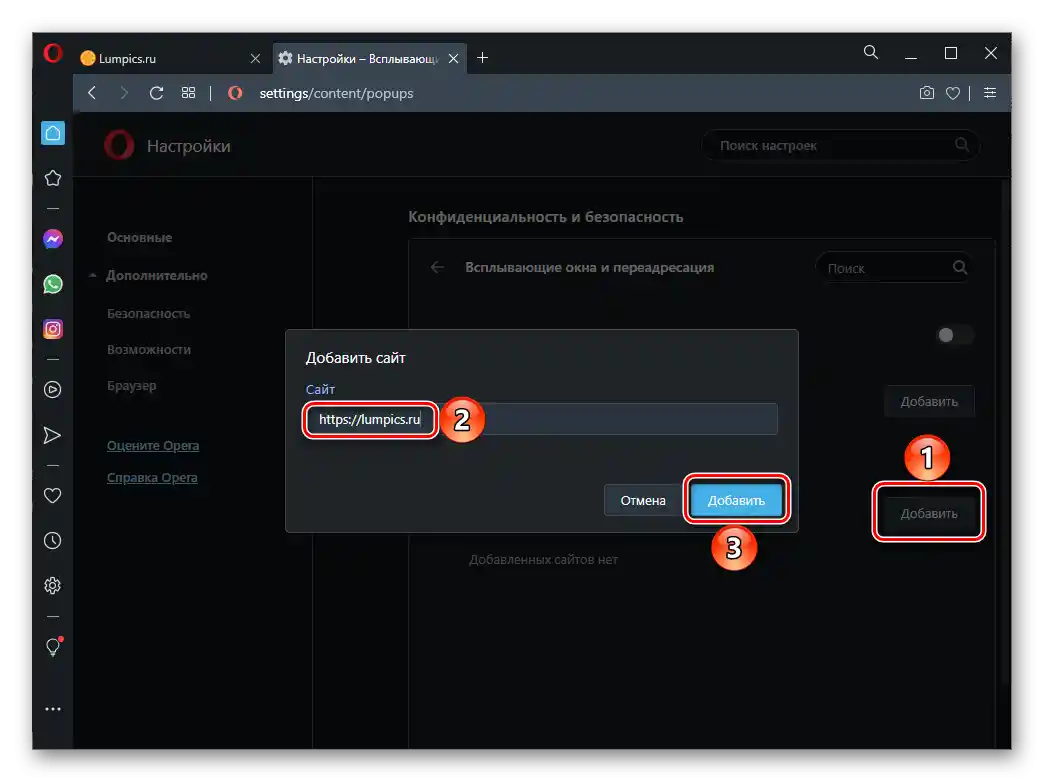This screenshot has width=1044, height=782.
Task: Open Браузер settings section
Action: pyautogui.click(x=132, y=386)
